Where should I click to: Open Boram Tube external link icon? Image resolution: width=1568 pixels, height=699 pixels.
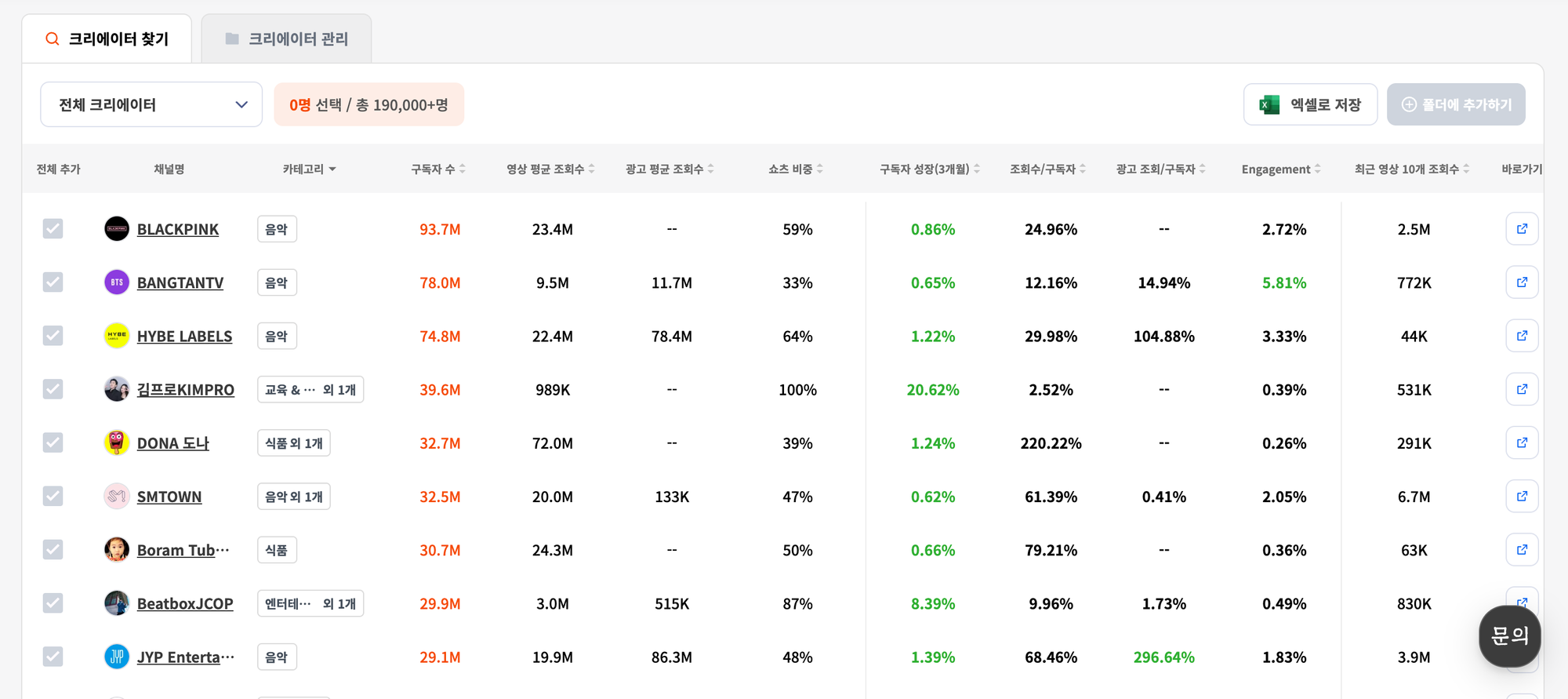[x=1522, y=549]
